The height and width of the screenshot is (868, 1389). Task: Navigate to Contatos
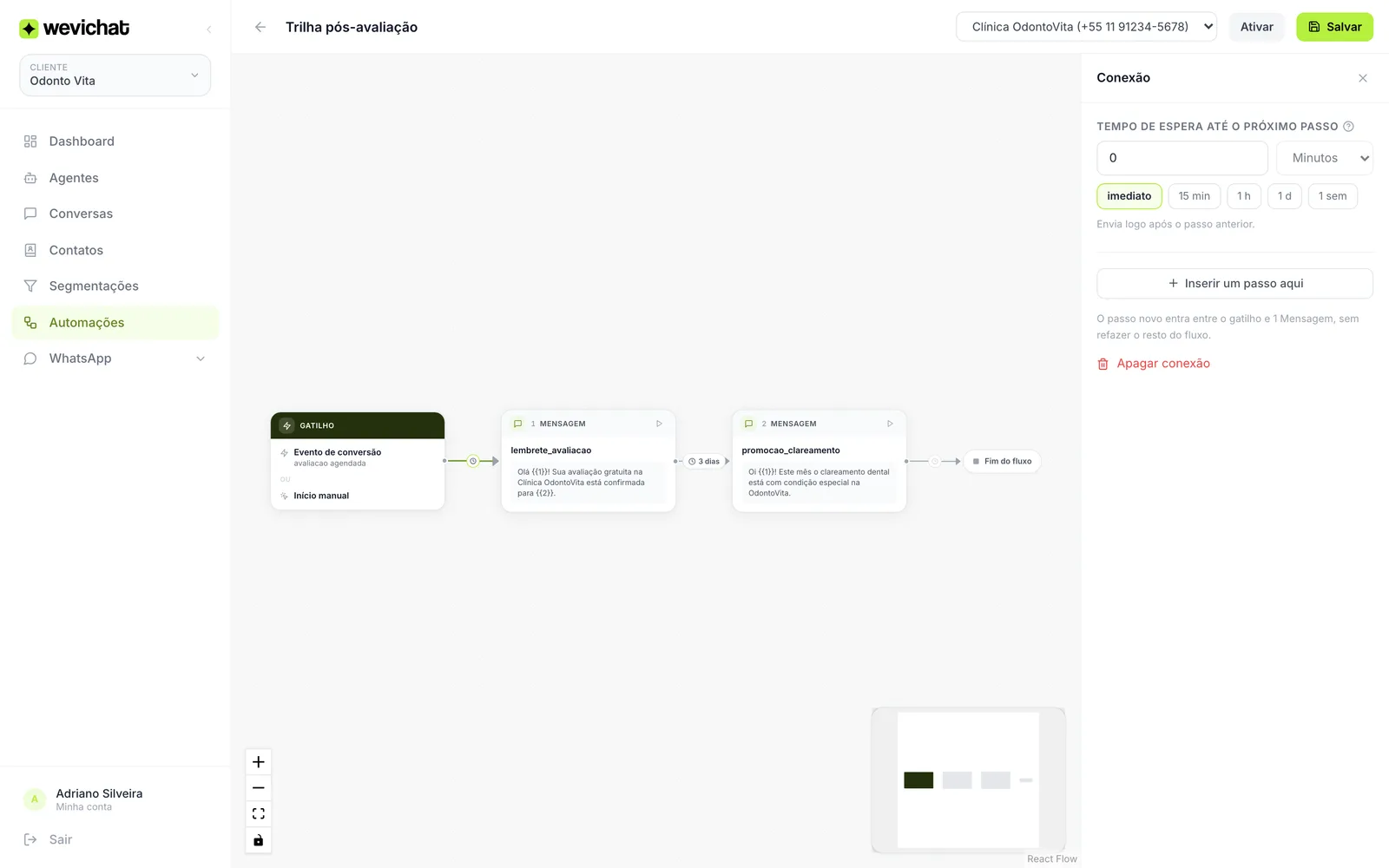[x=115, y=250]
